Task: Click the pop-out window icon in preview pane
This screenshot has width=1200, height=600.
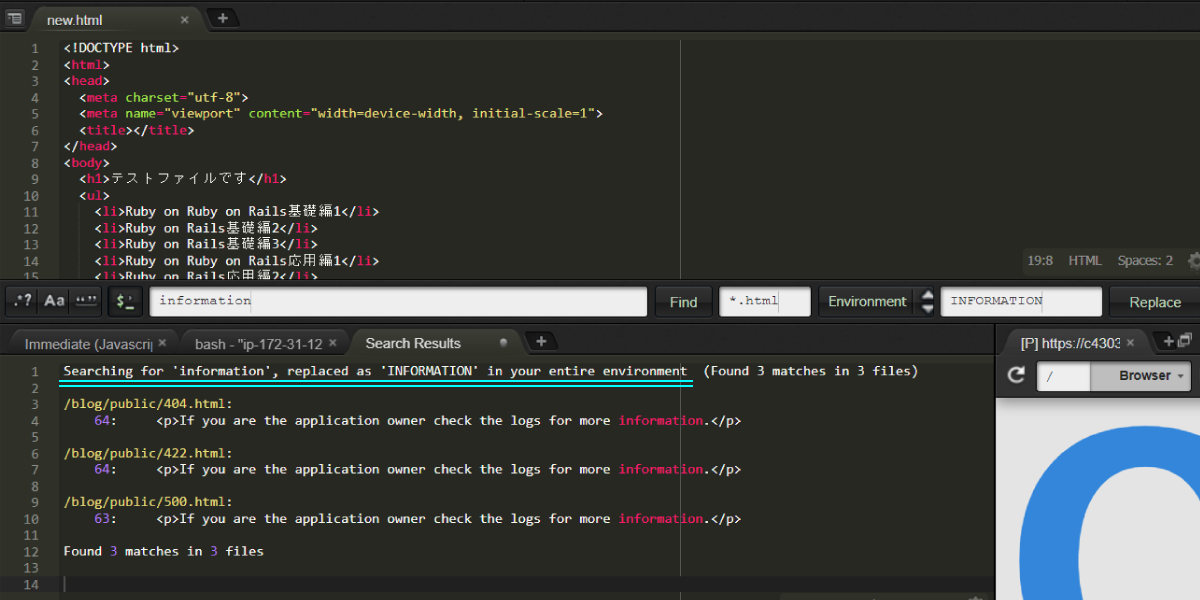Action: pos(1187,341)
